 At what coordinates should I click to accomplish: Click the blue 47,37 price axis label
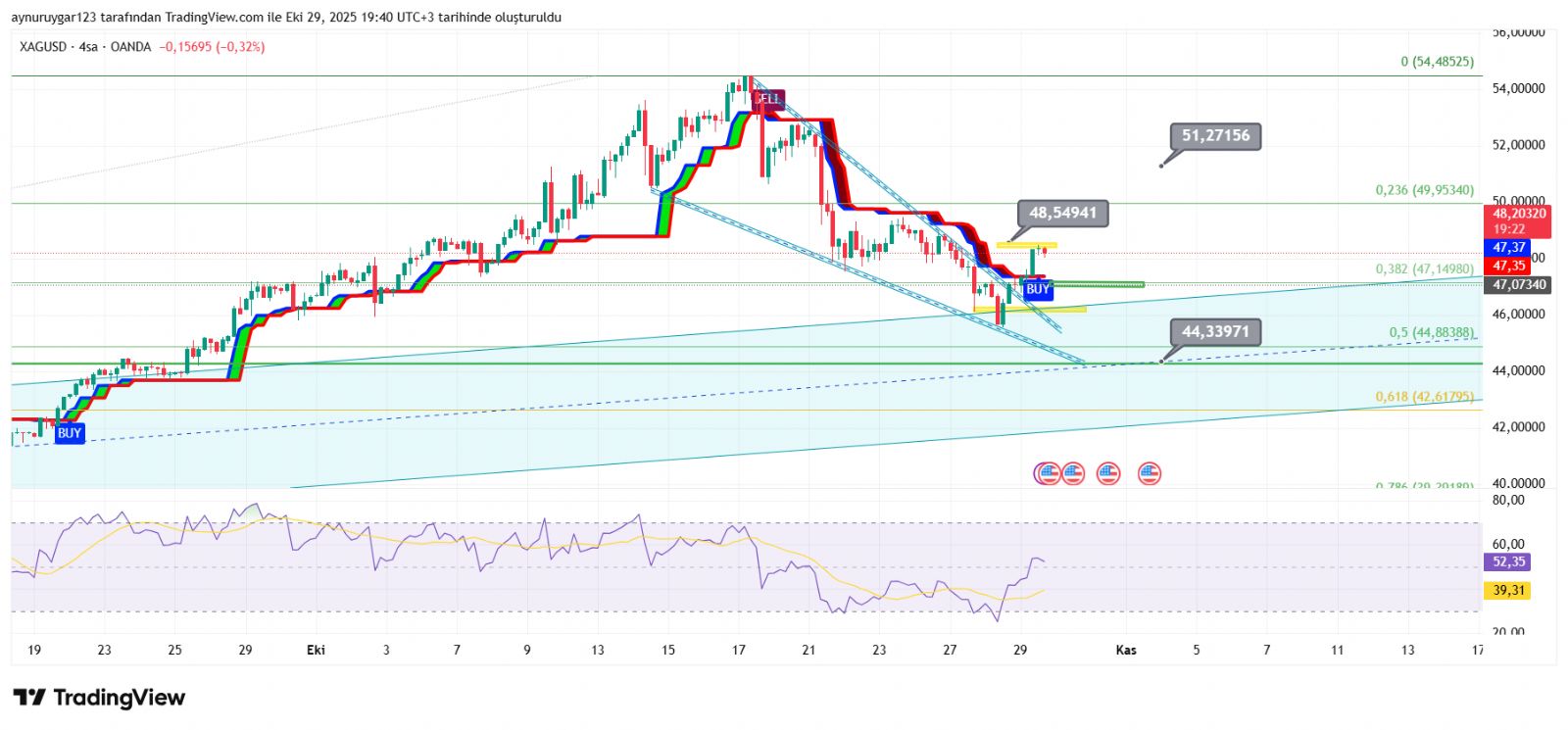(1509, 248)
